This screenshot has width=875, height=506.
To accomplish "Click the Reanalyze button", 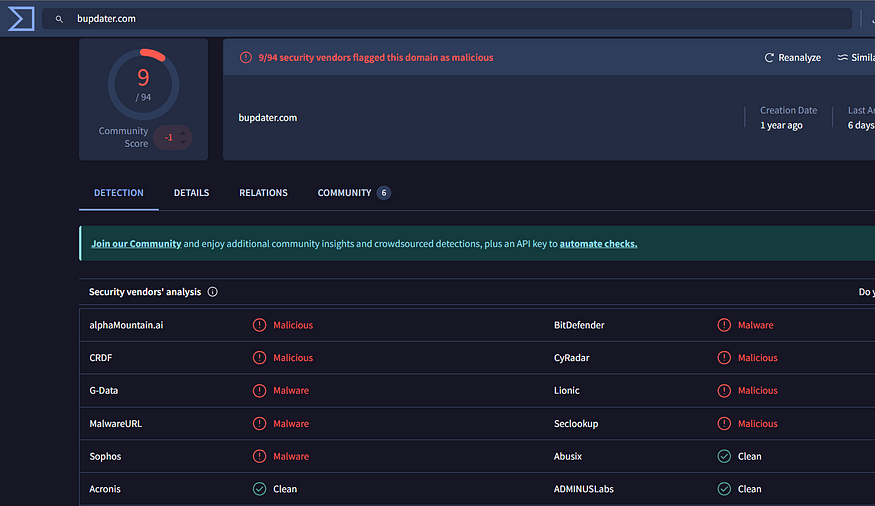I will pos(792,57).
